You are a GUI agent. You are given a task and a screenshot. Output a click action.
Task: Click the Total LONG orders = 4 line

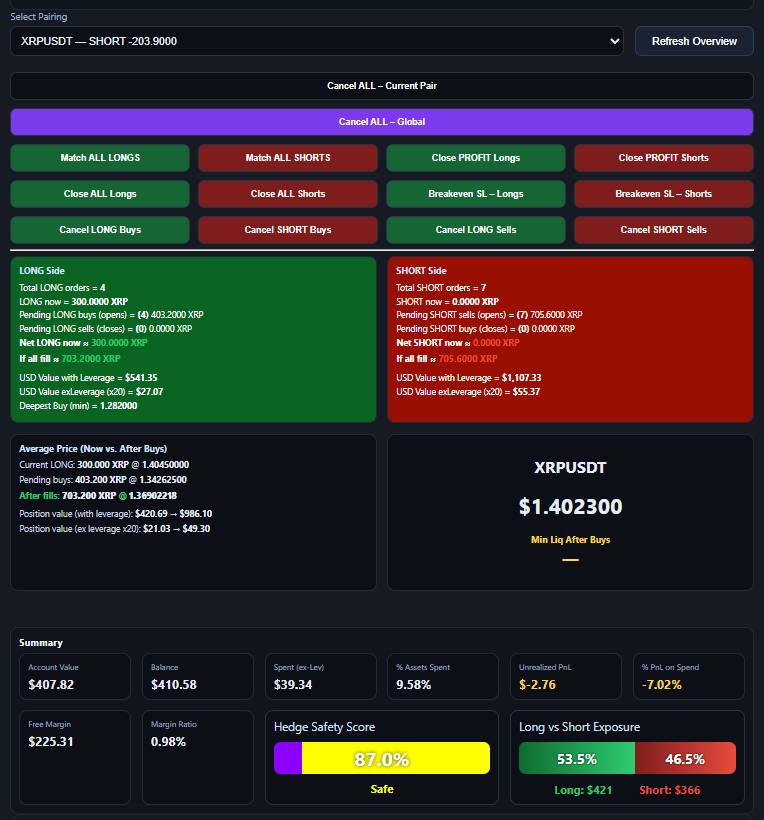(x=62, y=288)
